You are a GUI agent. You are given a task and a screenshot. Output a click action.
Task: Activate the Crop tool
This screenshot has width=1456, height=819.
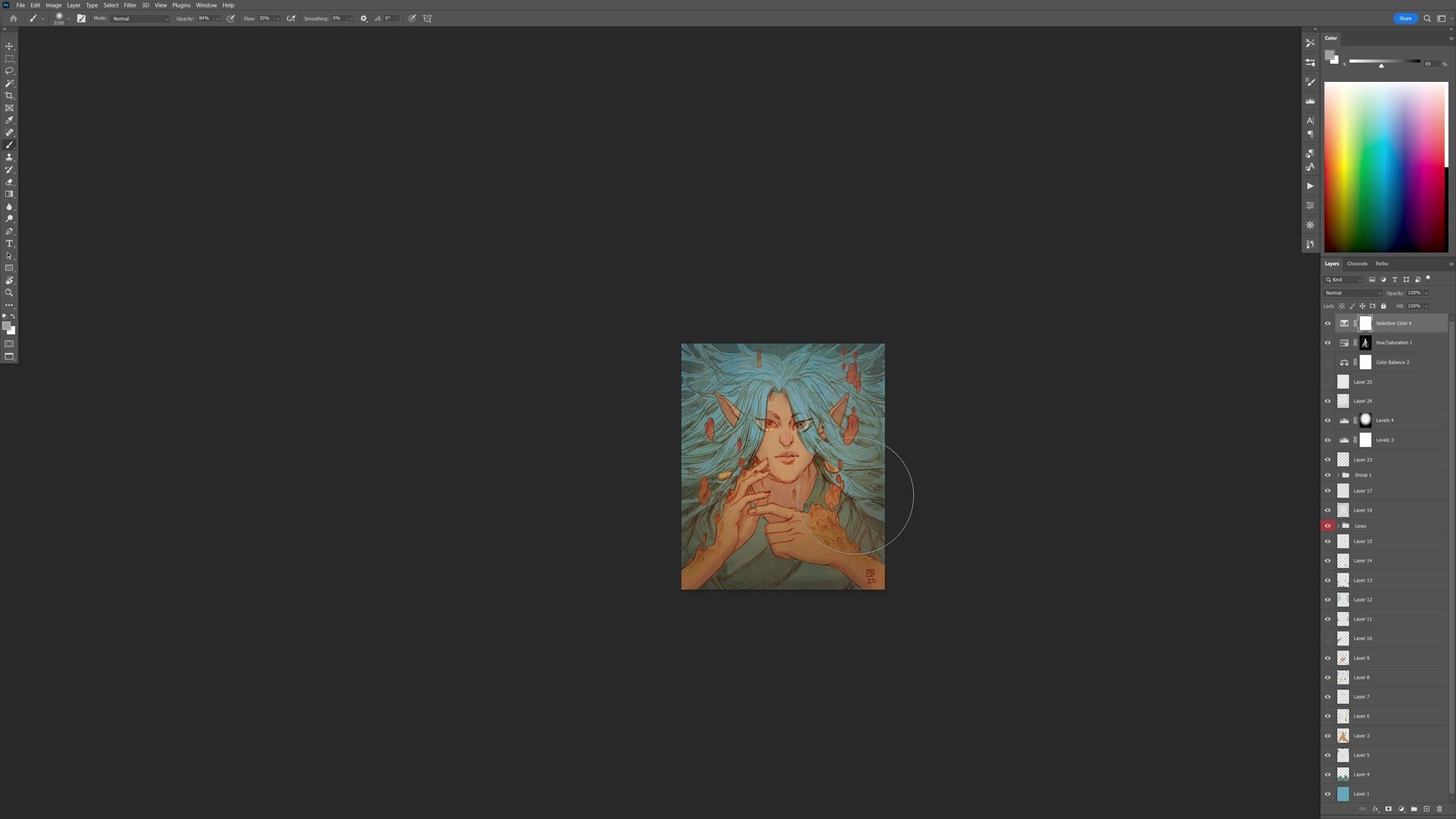pos(9,95)
